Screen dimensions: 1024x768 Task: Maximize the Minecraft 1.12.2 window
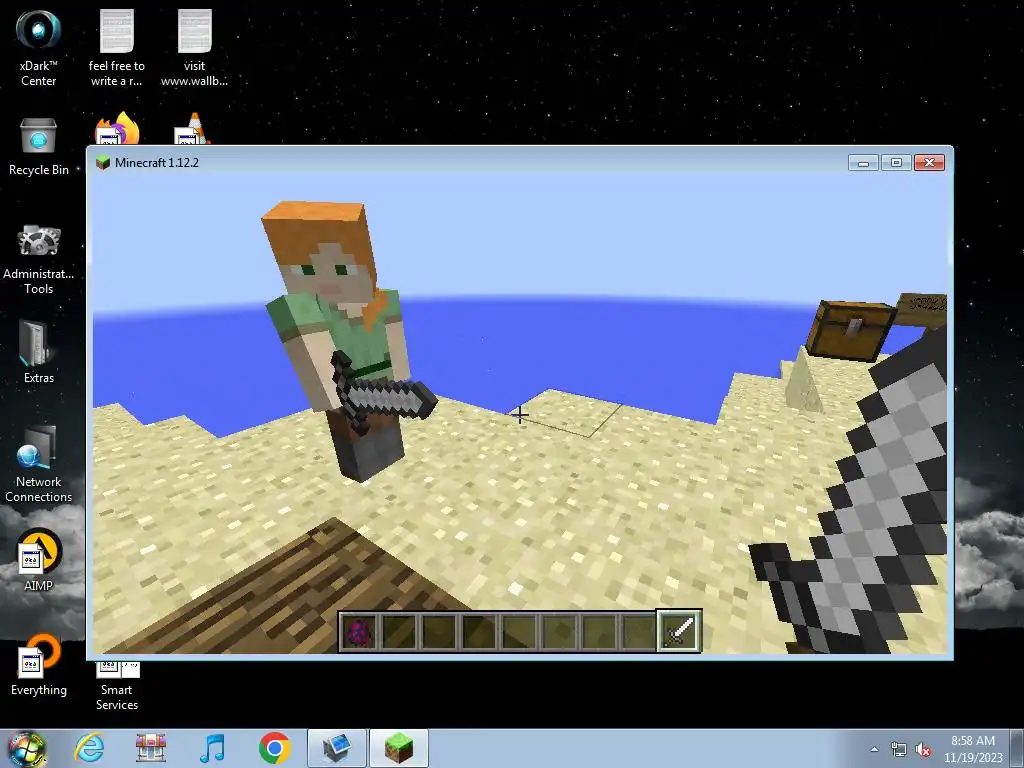(x=896, y=163)
